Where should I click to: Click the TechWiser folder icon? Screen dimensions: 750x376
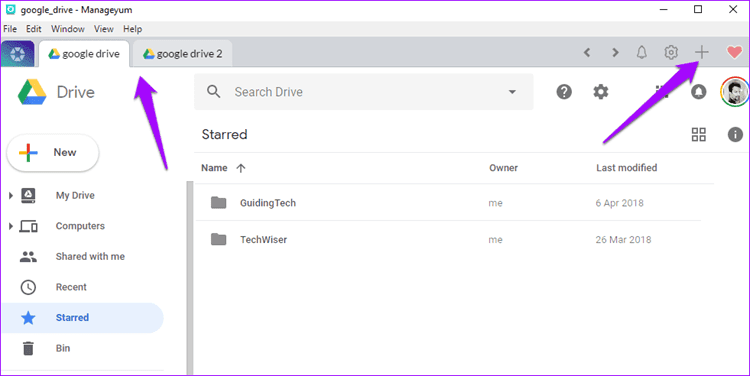(219, 239)
